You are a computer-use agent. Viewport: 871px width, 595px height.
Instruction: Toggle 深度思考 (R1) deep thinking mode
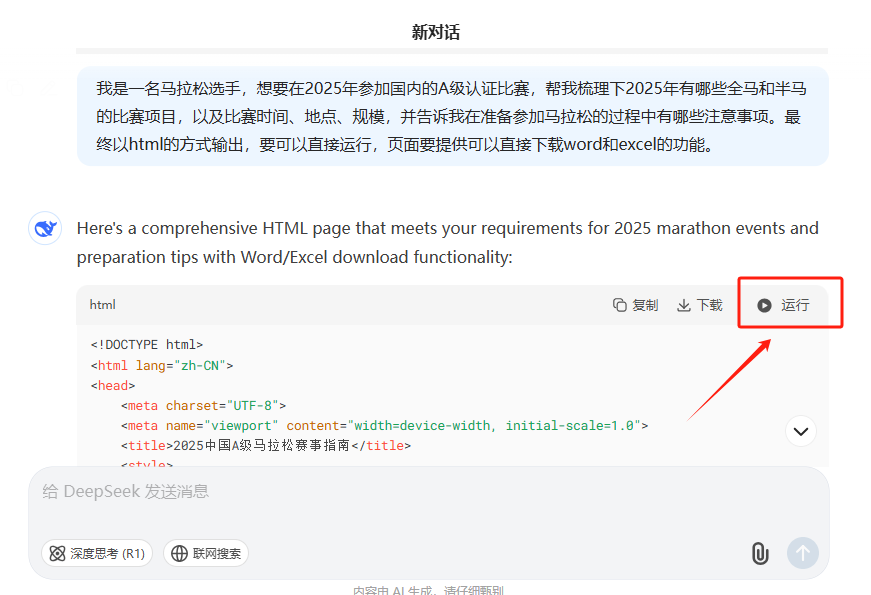pyautogui.click(x=97, y=553)
